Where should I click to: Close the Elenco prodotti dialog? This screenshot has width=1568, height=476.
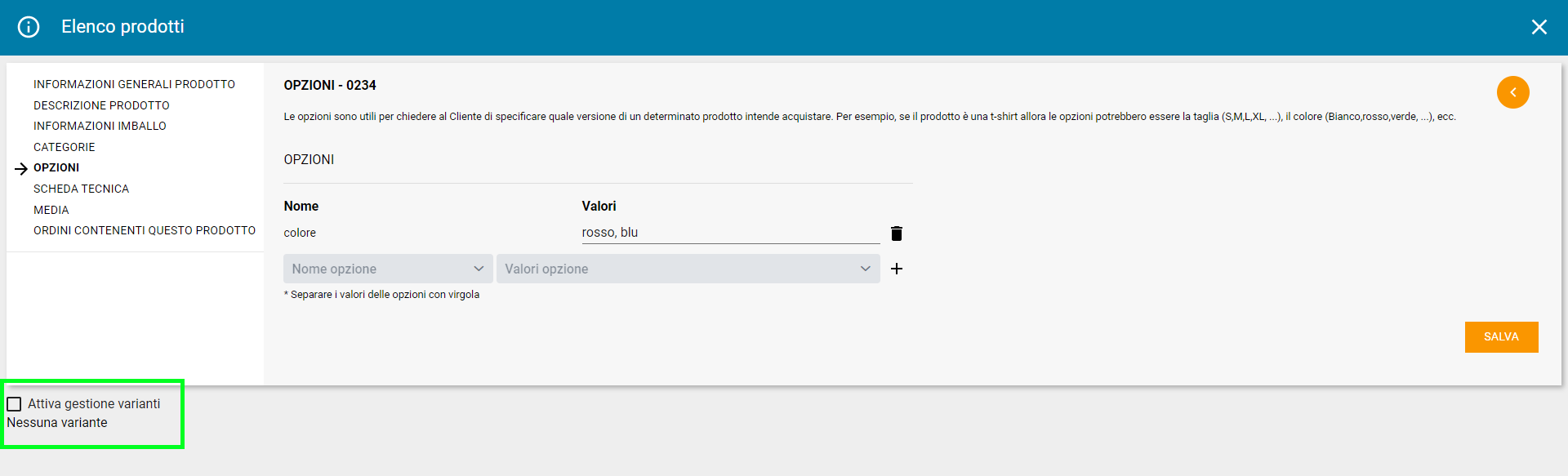[1539, 27]
